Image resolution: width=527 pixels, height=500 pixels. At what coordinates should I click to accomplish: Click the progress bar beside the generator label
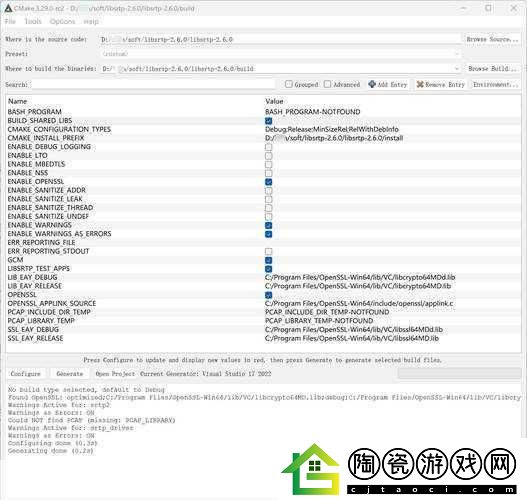(459, 373)
